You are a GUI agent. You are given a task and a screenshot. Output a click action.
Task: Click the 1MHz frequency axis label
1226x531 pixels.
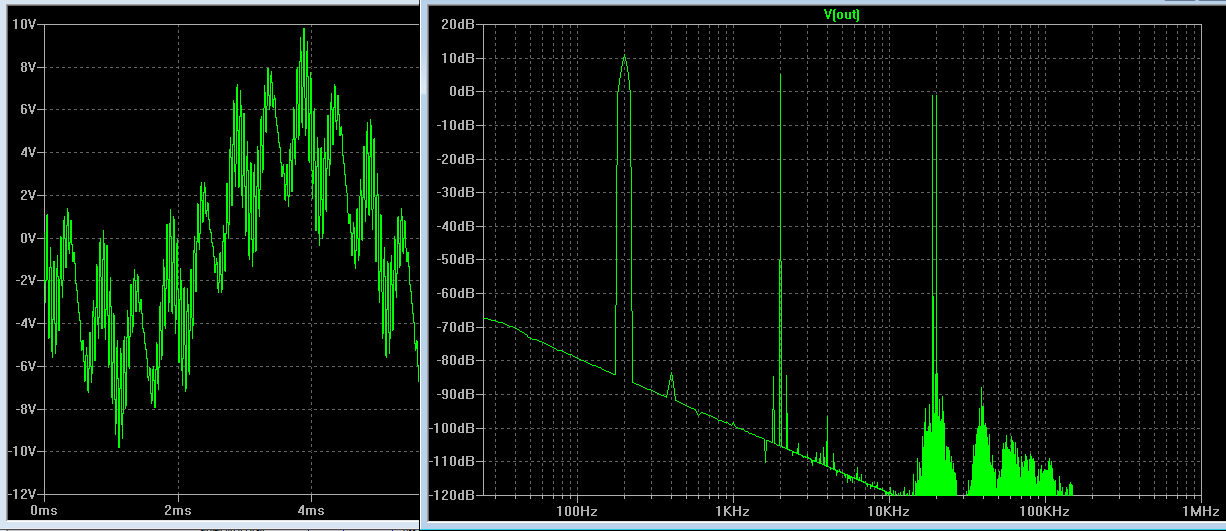1199,510
